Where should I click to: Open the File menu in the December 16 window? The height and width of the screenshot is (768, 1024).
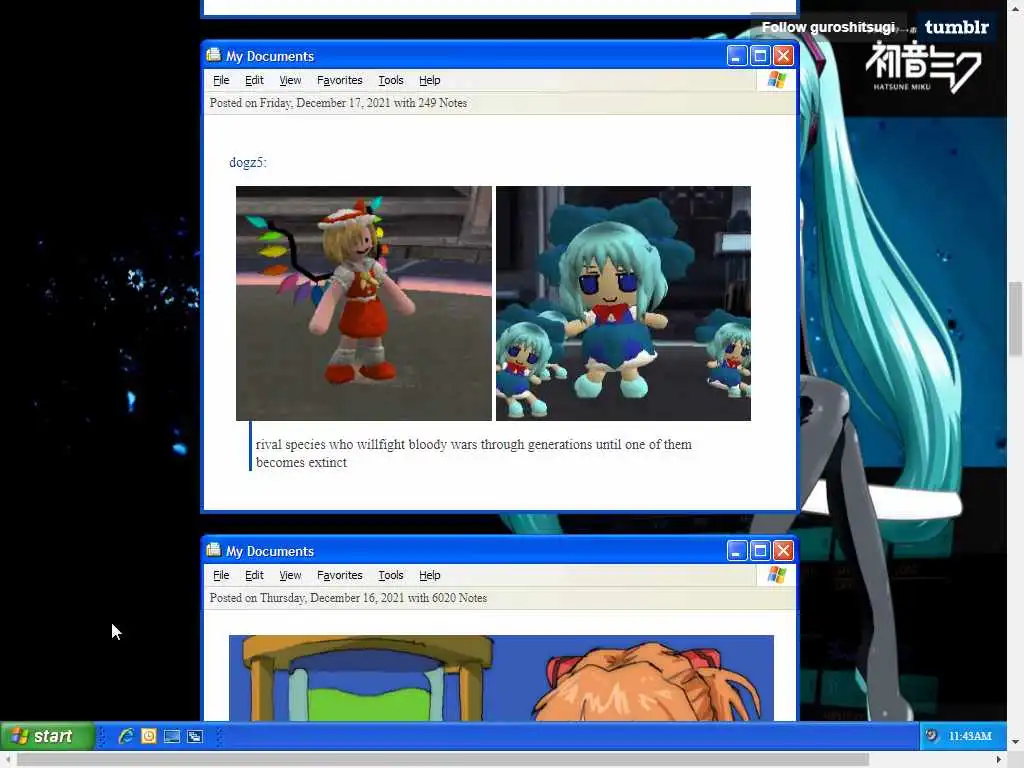[221, 575]
